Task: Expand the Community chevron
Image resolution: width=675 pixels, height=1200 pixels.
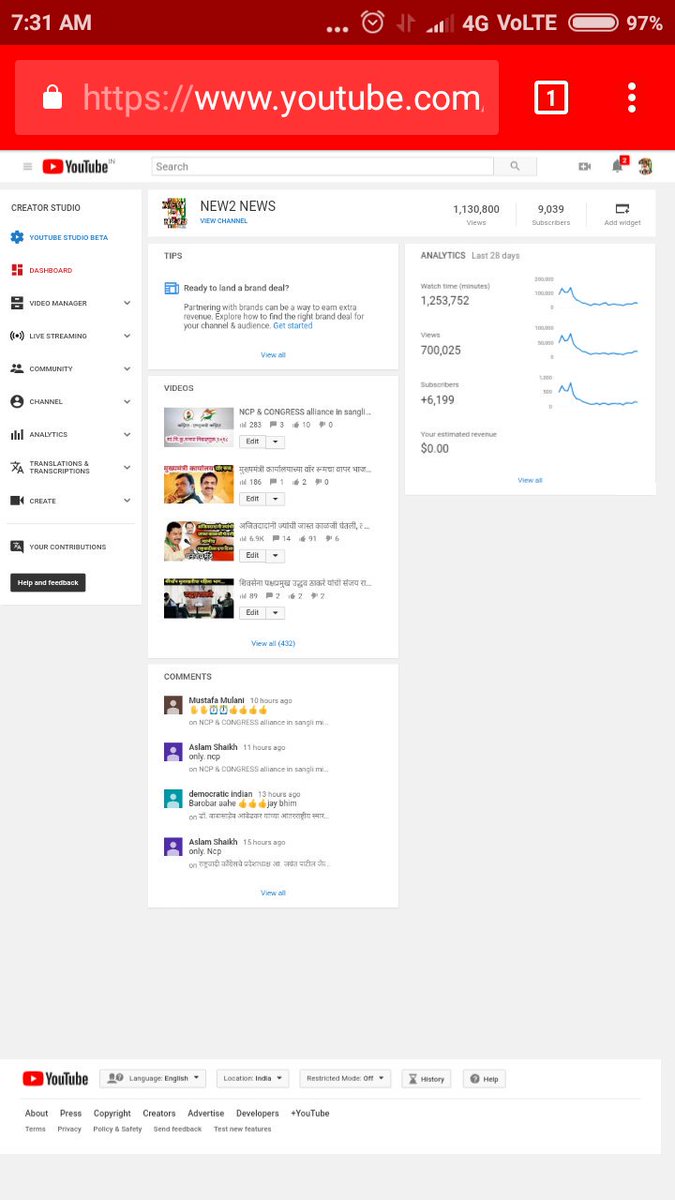Action: 127,369
